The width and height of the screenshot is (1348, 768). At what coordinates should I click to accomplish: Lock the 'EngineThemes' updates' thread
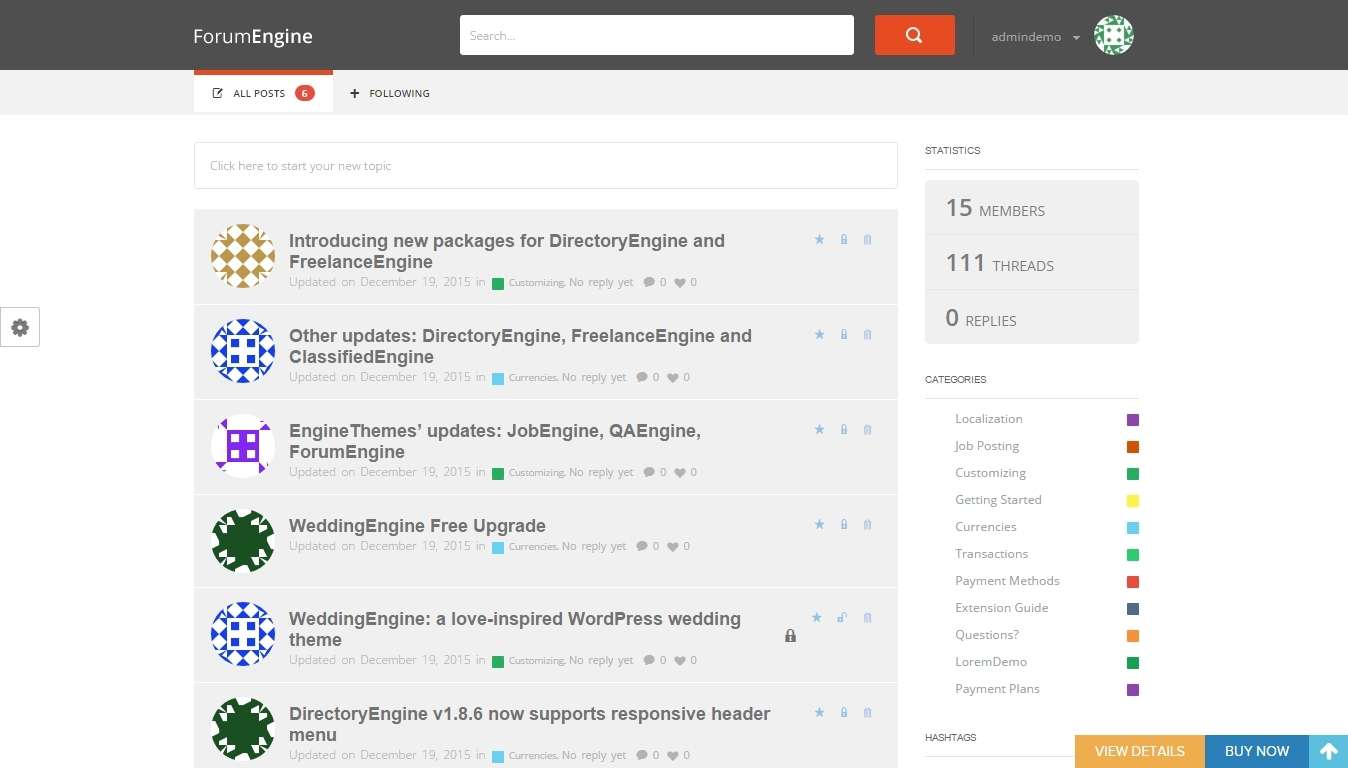coord(844,430)
